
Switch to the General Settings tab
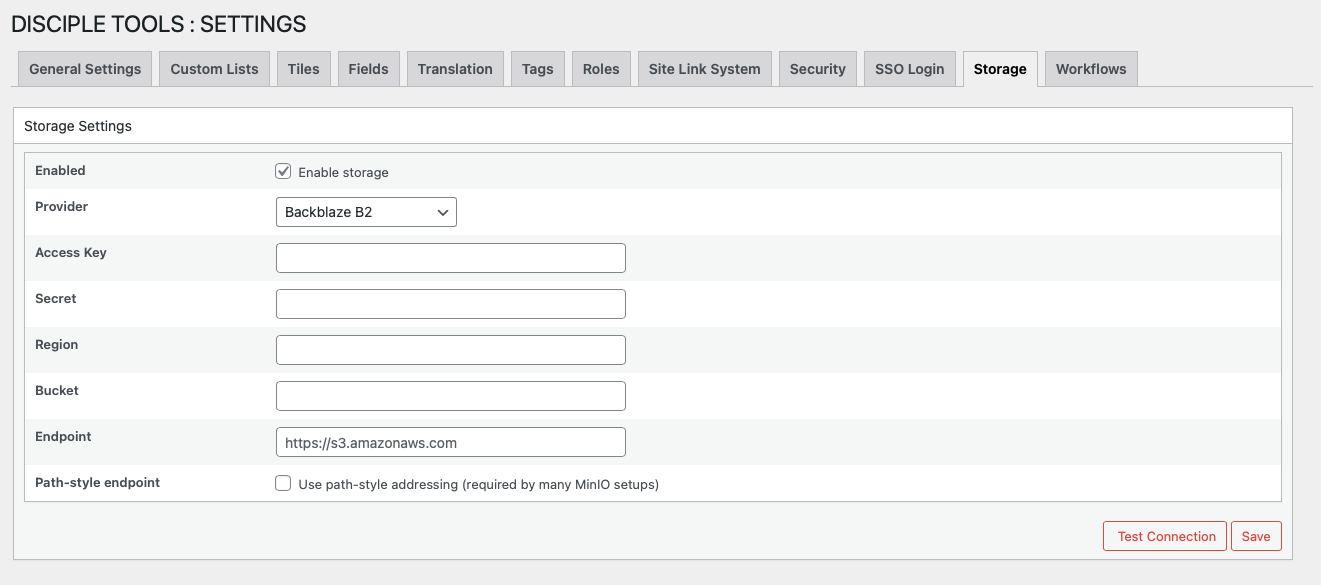point(85,69)
